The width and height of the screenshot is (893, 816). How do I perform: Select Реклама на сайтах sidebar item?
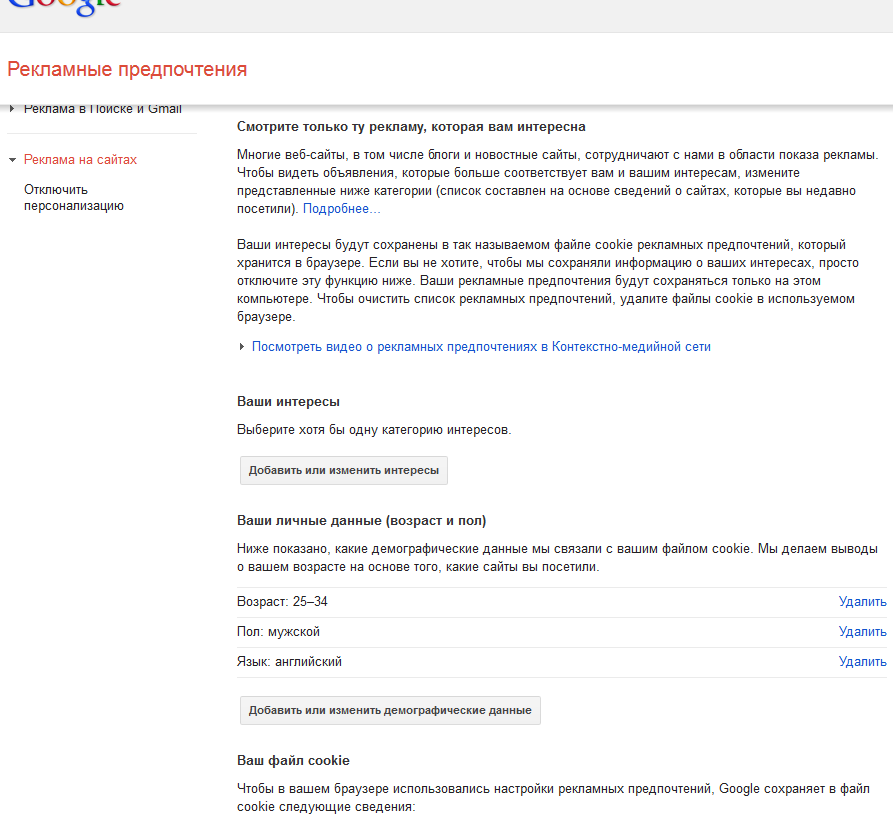coord(80,160)
